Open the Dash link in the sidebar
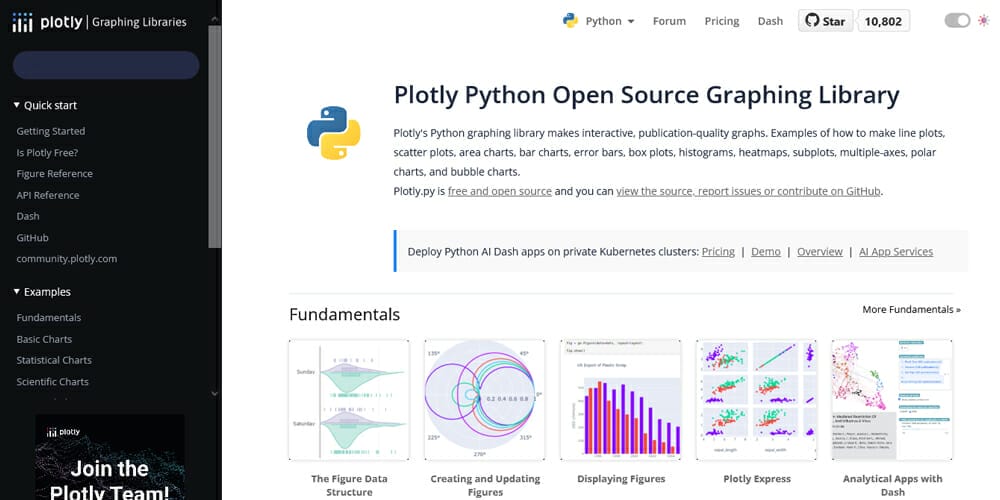 coord(27,216)
